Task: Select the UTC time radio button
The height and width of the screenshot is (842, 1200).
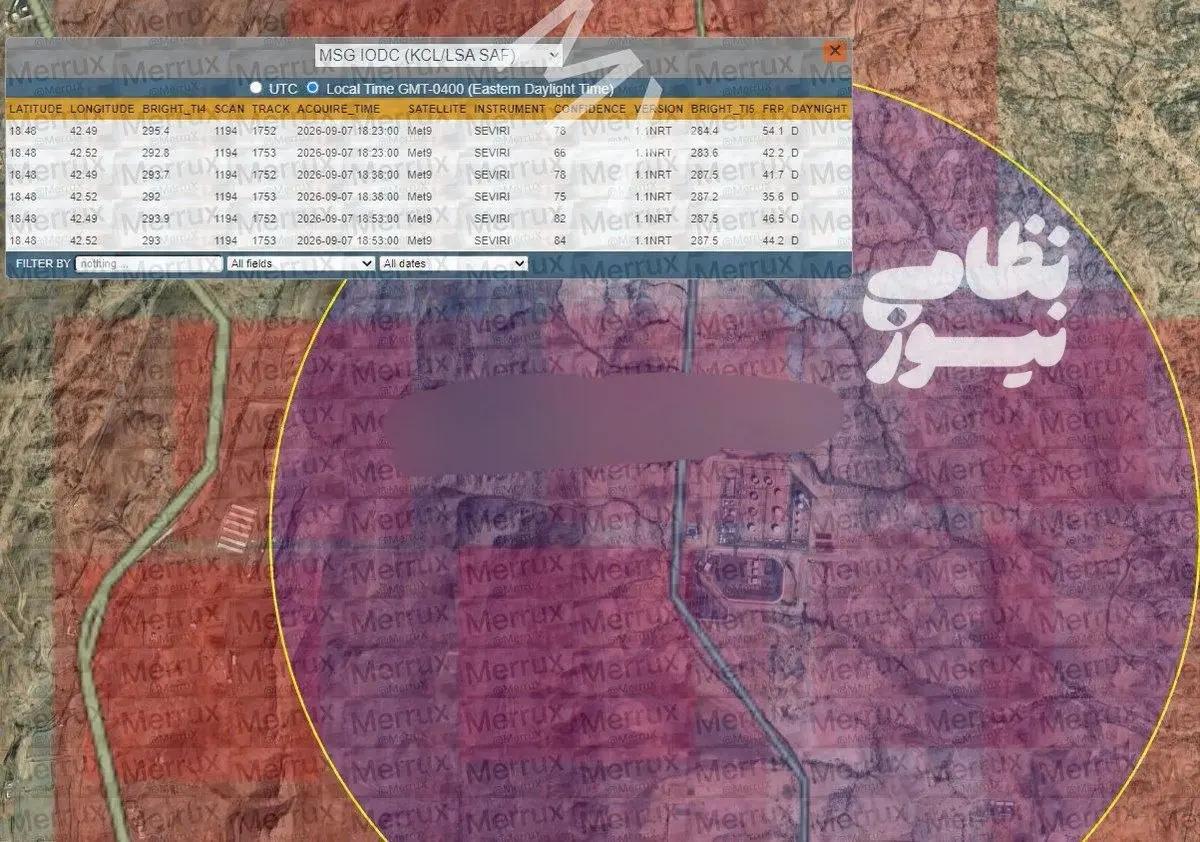Action: (x=256, y=88)
